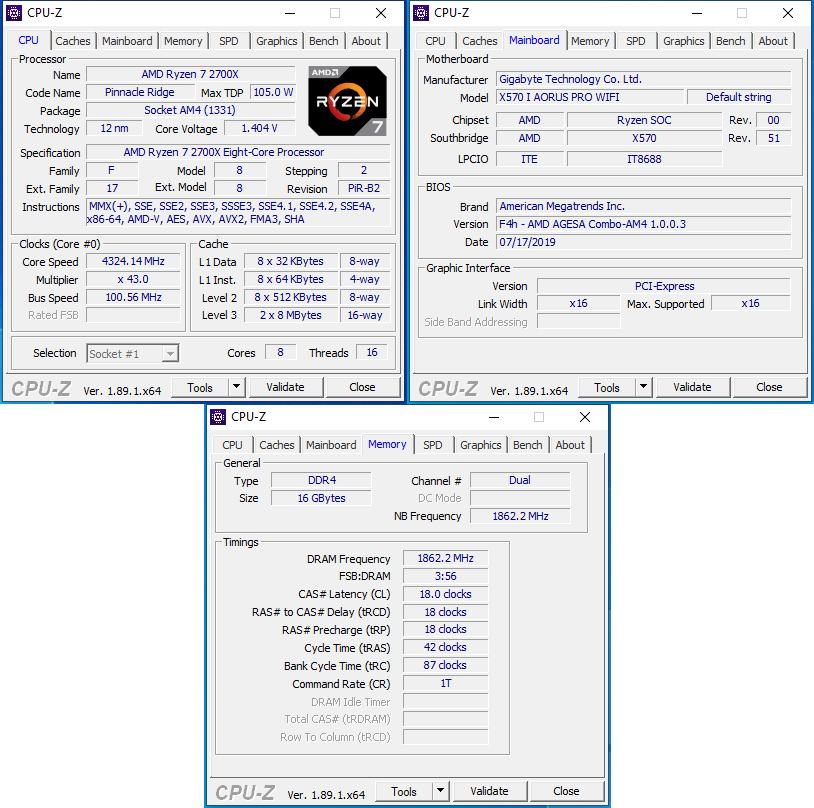Click the '4324.14 MHz' core speed value
Screen dimensions: 814x808
133,261
